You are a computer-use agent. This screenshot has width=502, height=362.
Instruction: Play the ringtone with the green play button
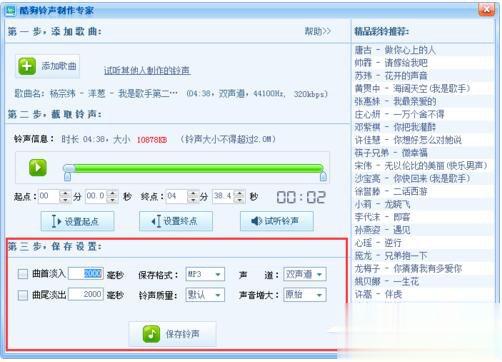(x=38, y=167)
